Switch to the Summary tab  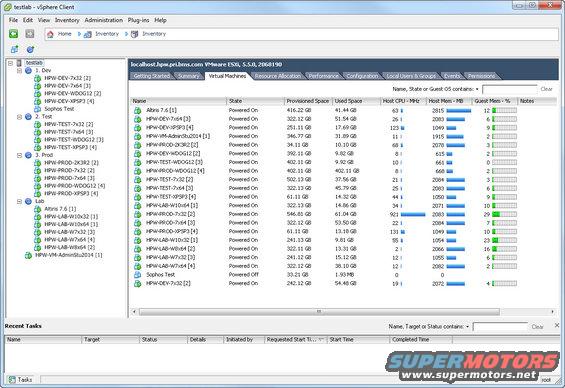tap(188, 76)
